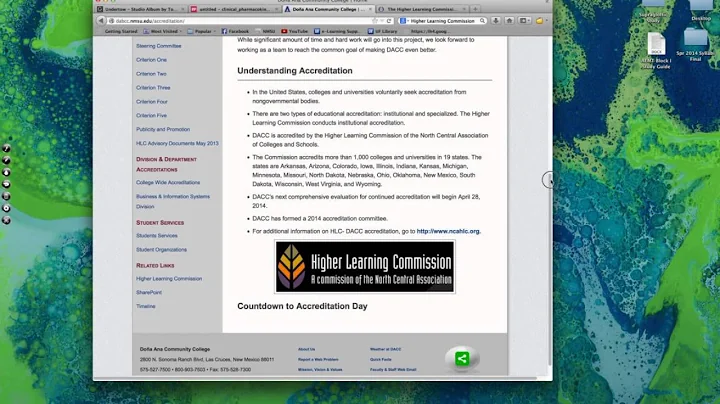The image size is (720, 404).
Task: Click yellow add-on icon in toolbar
Action: 540,21
